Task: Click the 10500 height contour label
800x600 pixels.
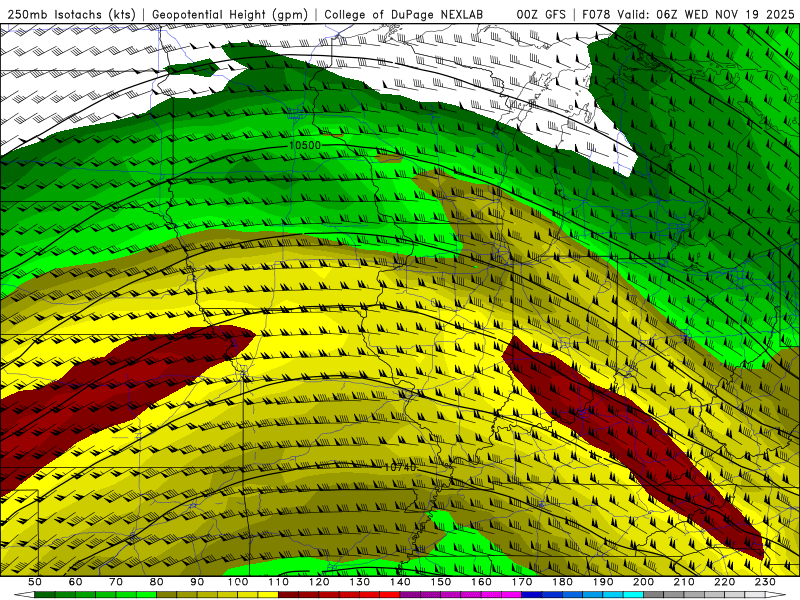Action: 305,145
